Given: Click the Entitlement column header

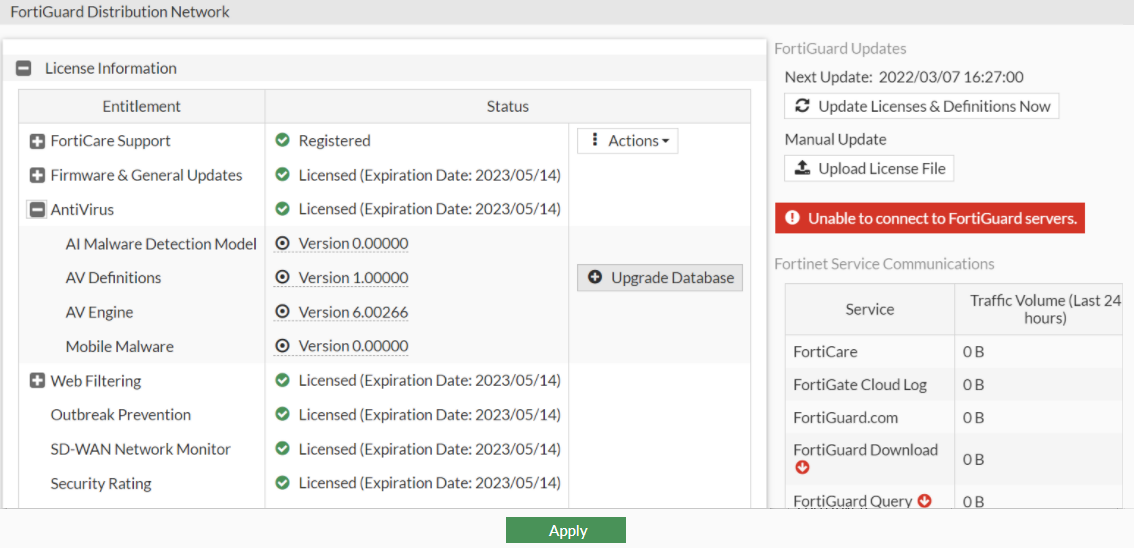Looking at the screenshot, I should click(142, 106).
